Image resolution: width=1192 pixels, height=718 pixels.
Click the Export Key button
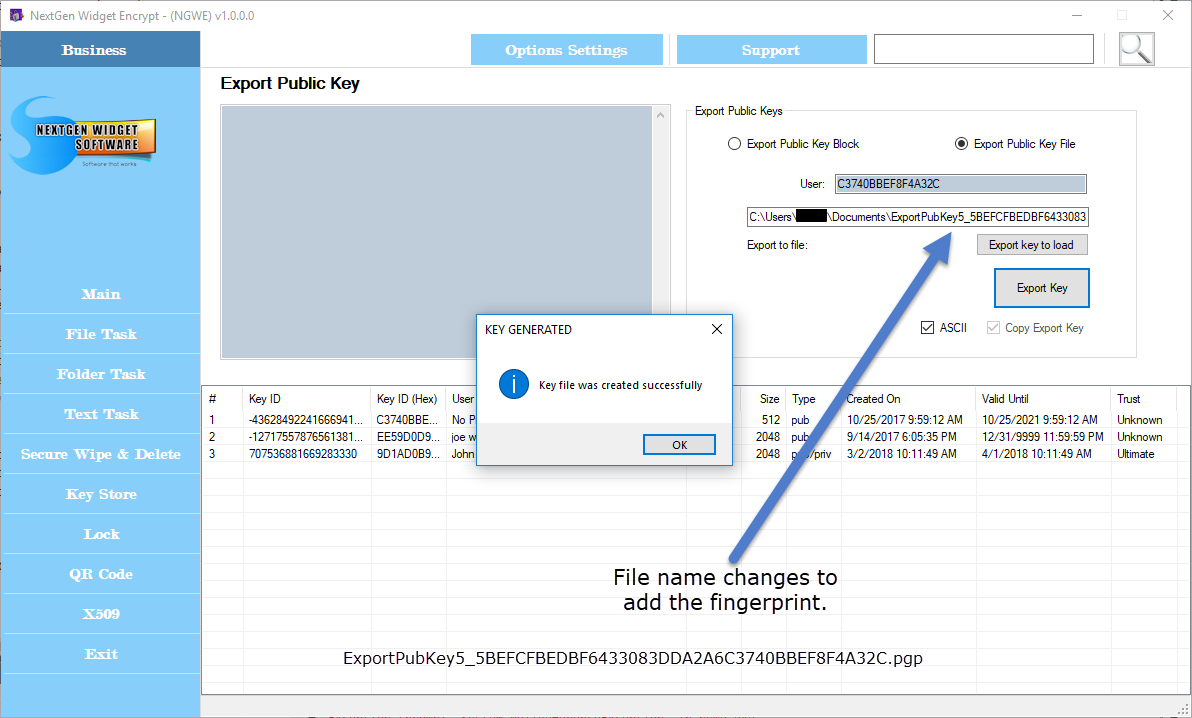coord(1041,288)
